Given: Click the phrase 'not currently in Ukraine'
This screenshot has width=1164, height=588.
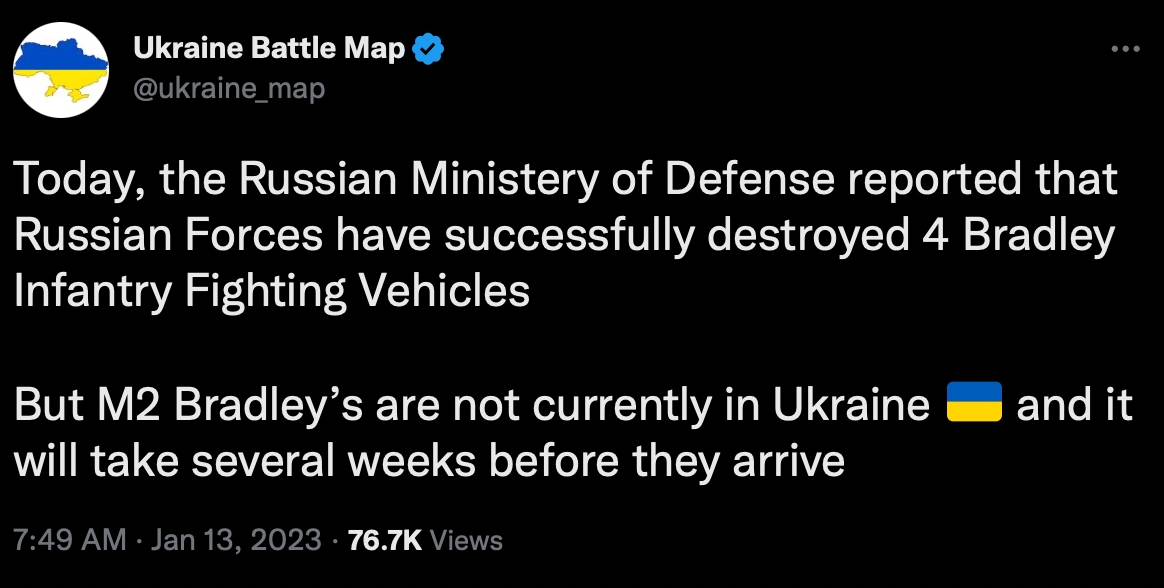Looking at the screenshot, I should point(690,405).
